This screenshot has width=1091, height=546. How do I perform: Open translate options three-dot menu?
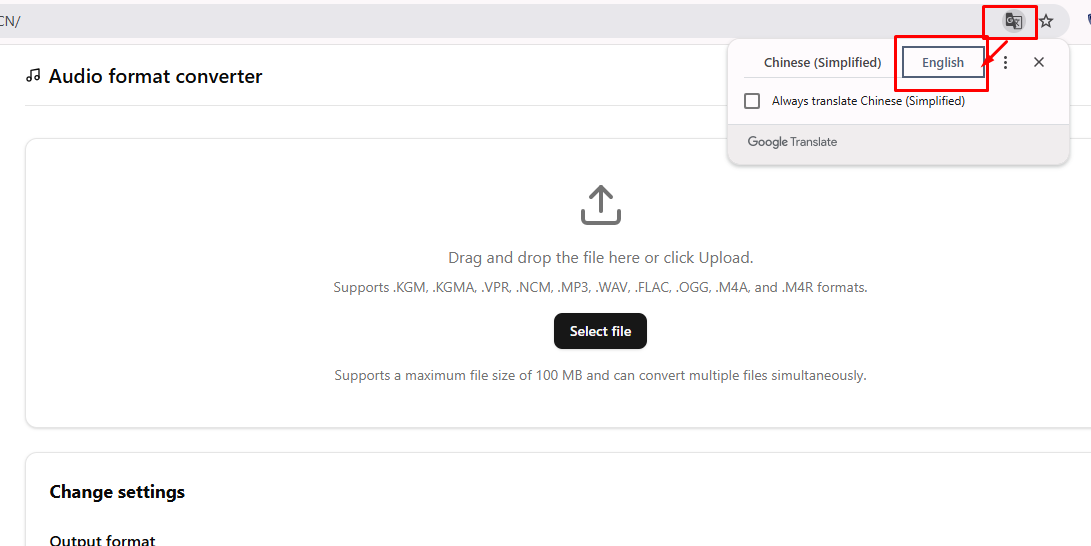coord(1005,63)
